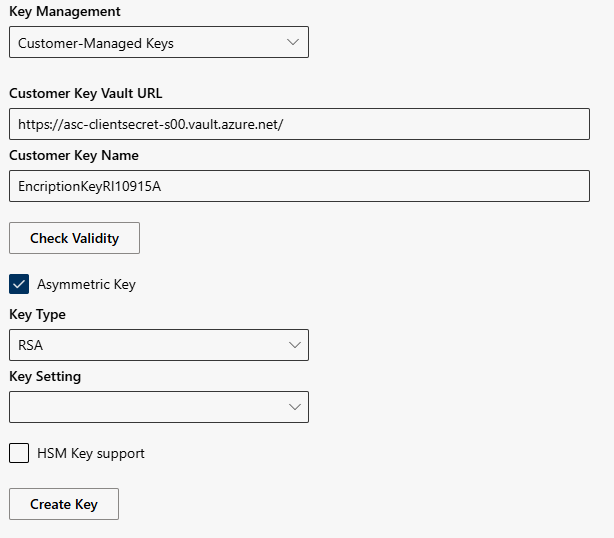Click the Create Key button
Screen dimensions: 614x538
[64, 504]
